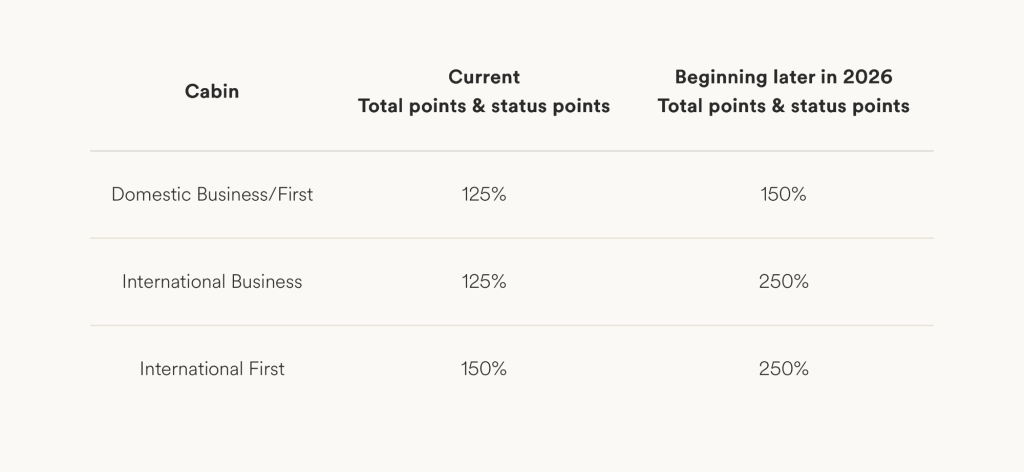The height and width of the screenshot is (472, 1024).
Task: Select the International Business row label
Action: 212,282
